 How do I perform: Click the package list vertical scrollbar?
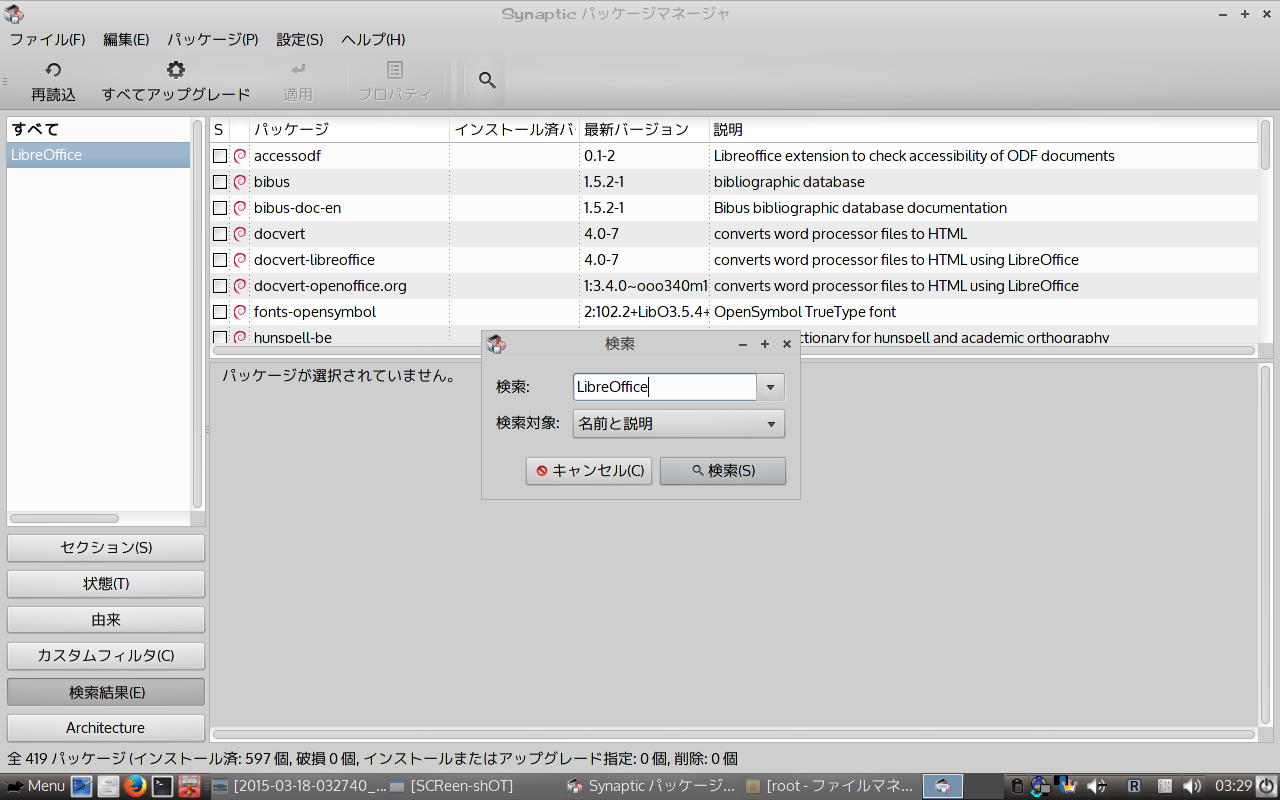coord(1266,146)
